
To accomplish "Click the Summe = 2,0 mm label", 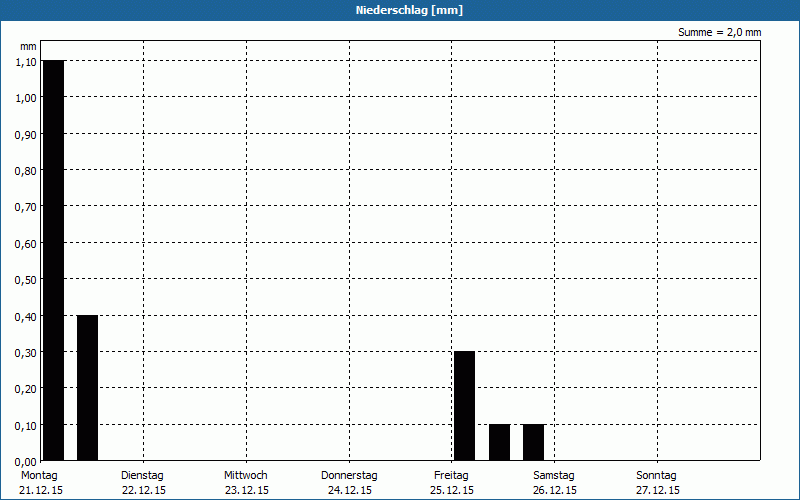I will click(719, 32).
